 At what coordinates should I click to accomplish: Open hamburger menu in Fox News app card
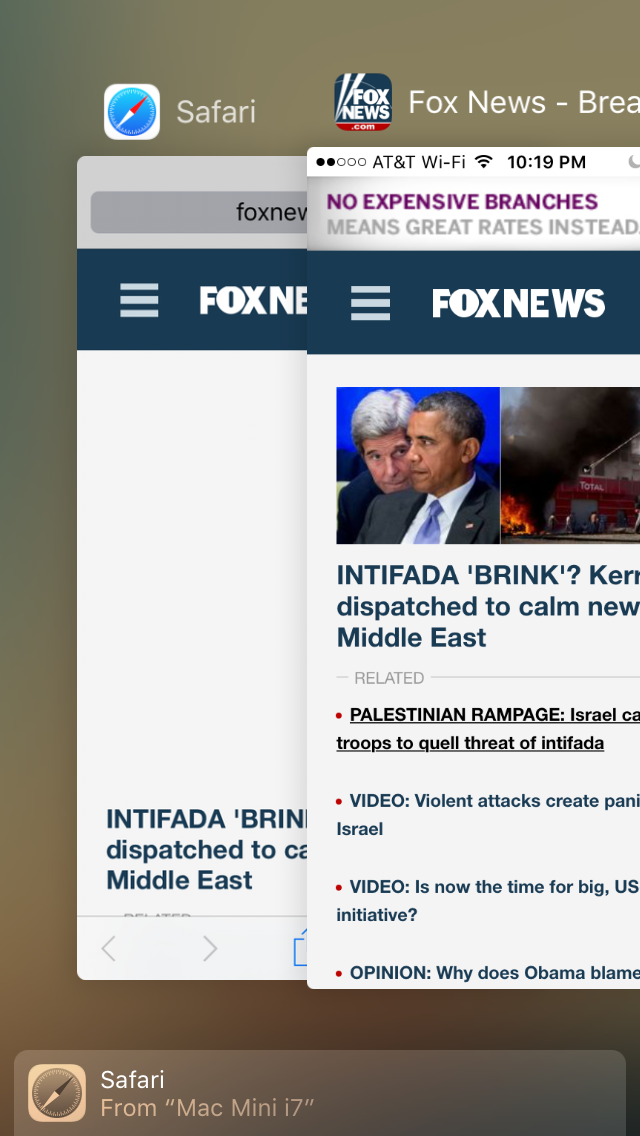click(x=370, y=303)
